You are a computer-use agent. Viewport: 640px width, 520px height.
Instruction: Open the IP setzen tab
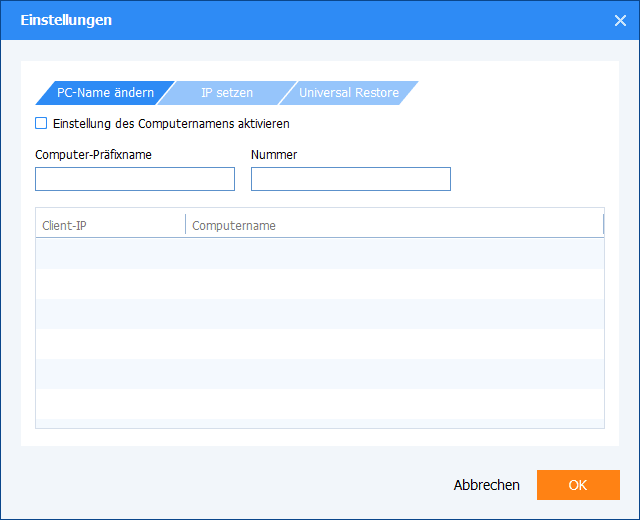click(227, 93)
